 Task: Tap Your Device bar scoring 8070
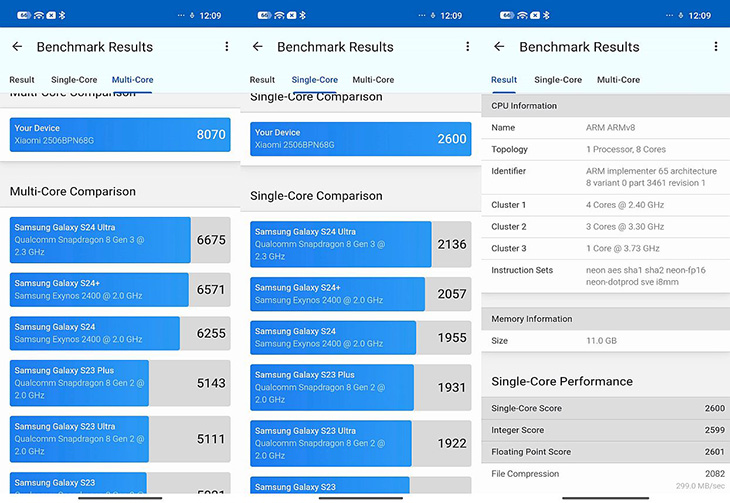point(120,135)
